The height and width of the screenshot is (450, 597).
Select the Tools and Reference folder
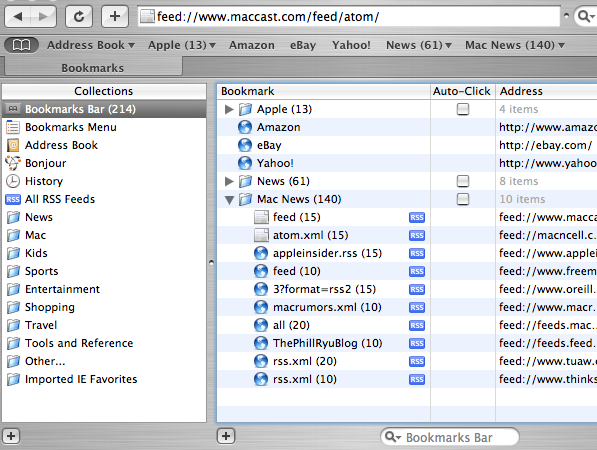pos(104,343)
